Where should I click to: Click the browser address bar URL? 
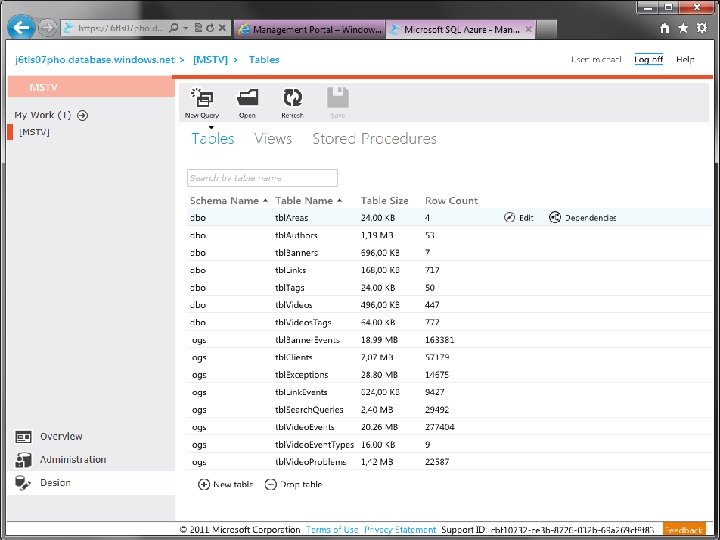pyautogui.click(x=119, y=28)
